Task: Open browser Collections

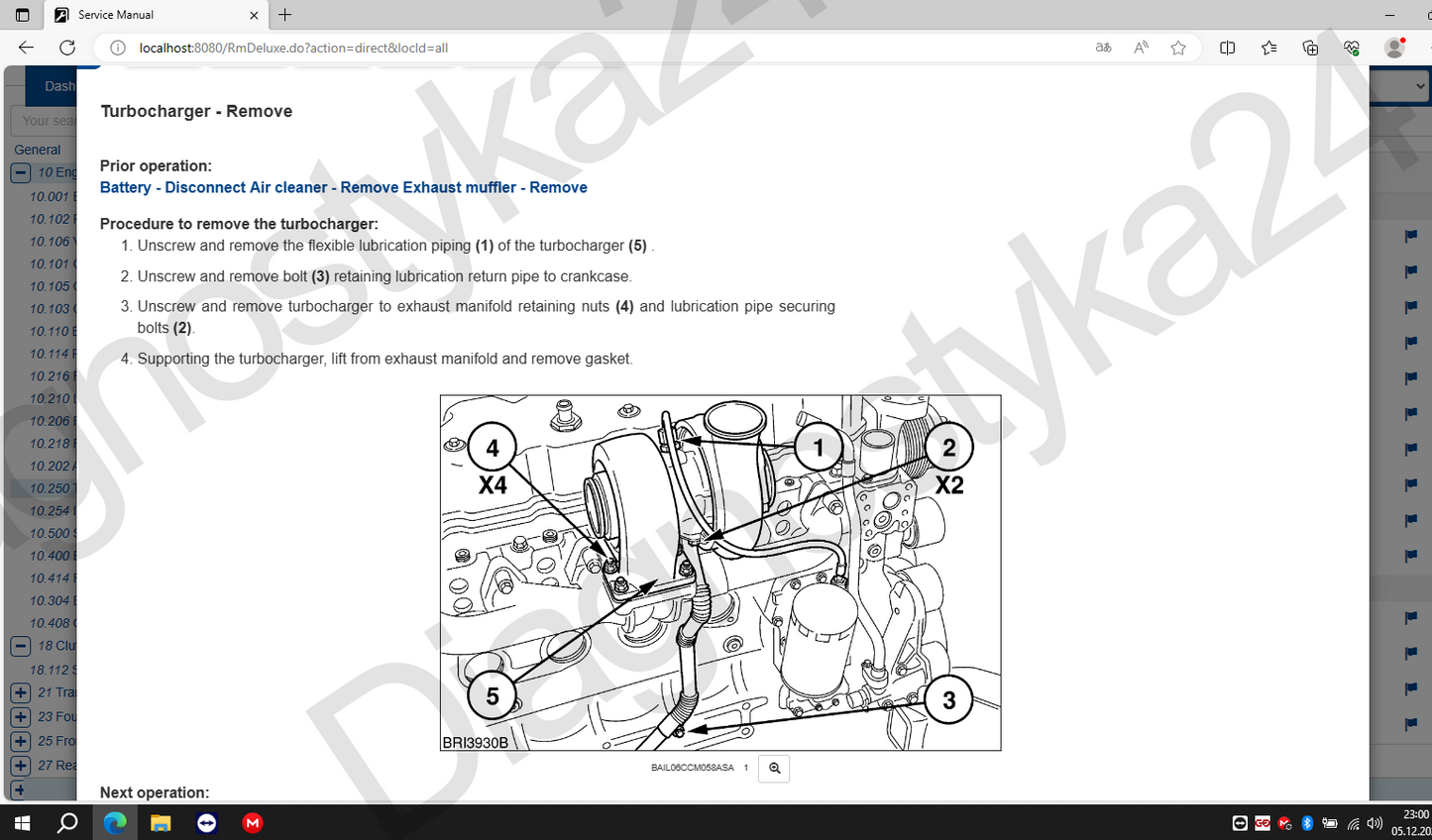Action: tap(1310, 48)
